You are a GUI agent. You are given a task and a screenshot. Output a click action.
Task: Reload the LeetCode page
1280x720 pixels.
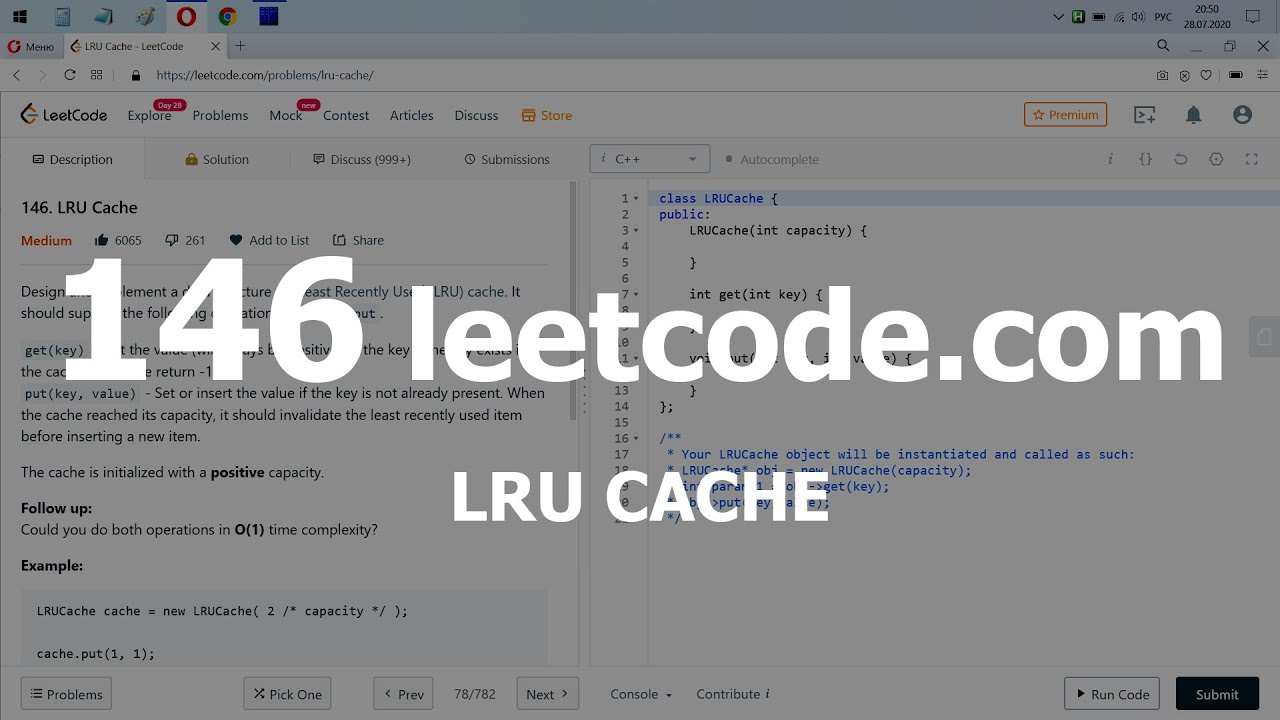(70, 75)
